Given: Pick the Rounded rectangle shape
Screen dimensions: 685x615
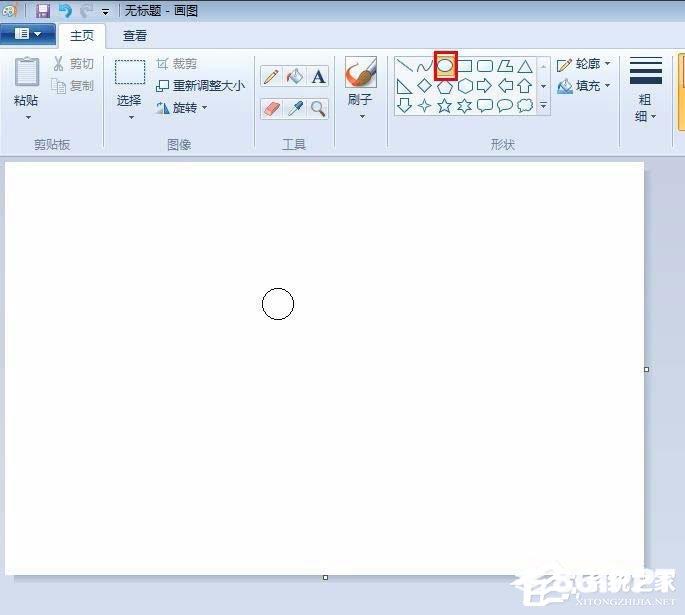Looking at the screenshot, I should (x=485, y=66).
